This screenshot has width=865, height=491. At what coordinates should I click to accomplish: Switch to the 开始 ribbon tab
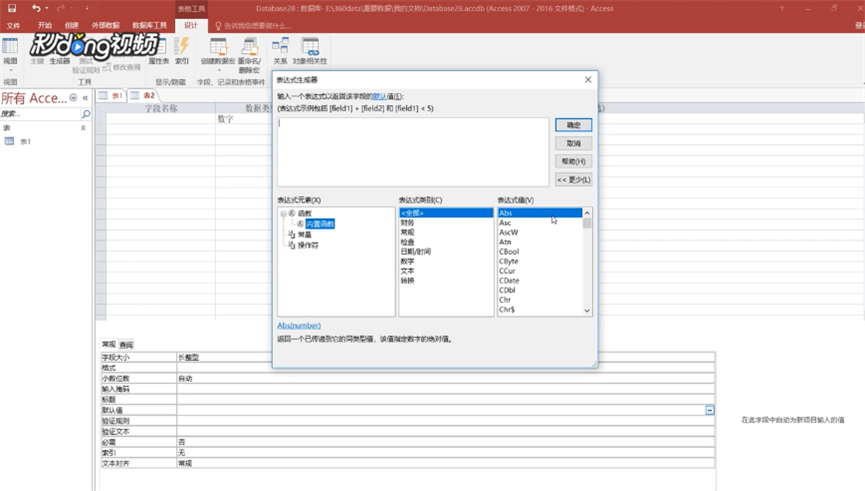pos(45,25)
